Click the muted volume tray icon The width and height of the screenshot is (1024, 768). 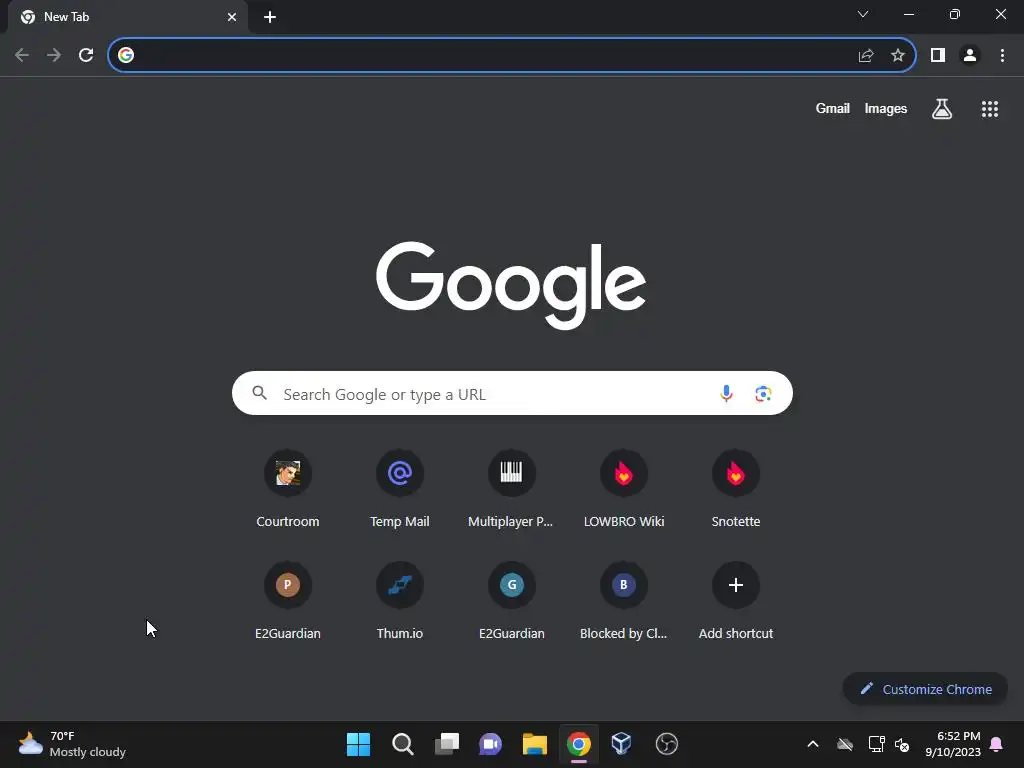pos(903,744)
